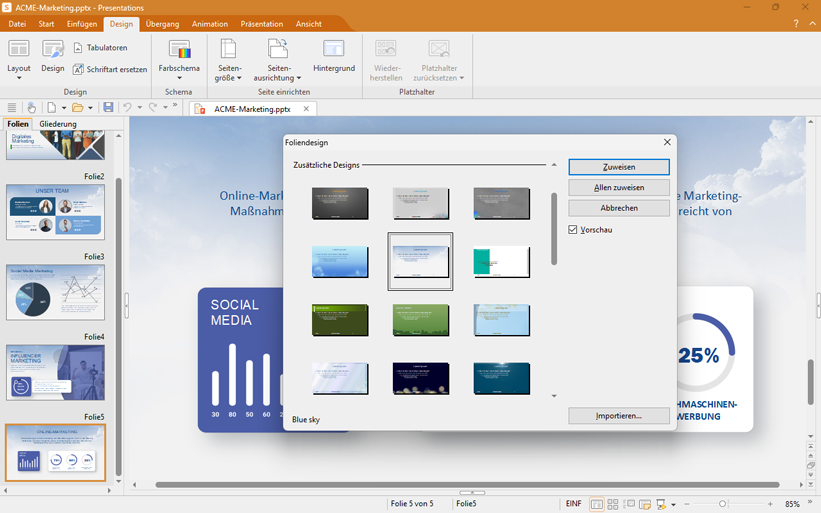The width and height of the screenshot is (821, 513).
Task: Choose the teal sidebar white design thumbnail
Action: (502, 262)
